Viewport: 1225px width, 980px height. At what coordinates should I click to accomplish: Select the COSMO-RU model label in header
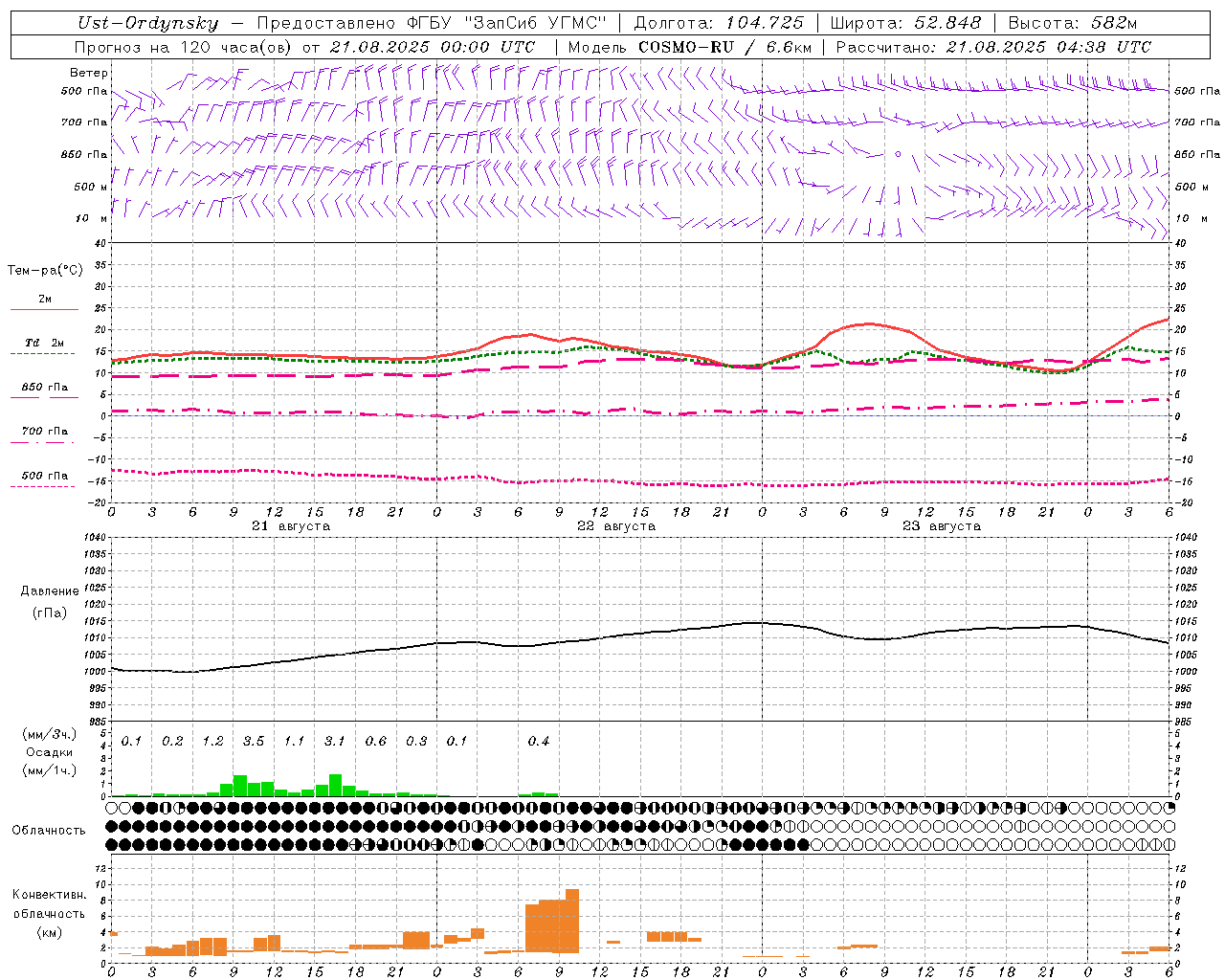686,47
